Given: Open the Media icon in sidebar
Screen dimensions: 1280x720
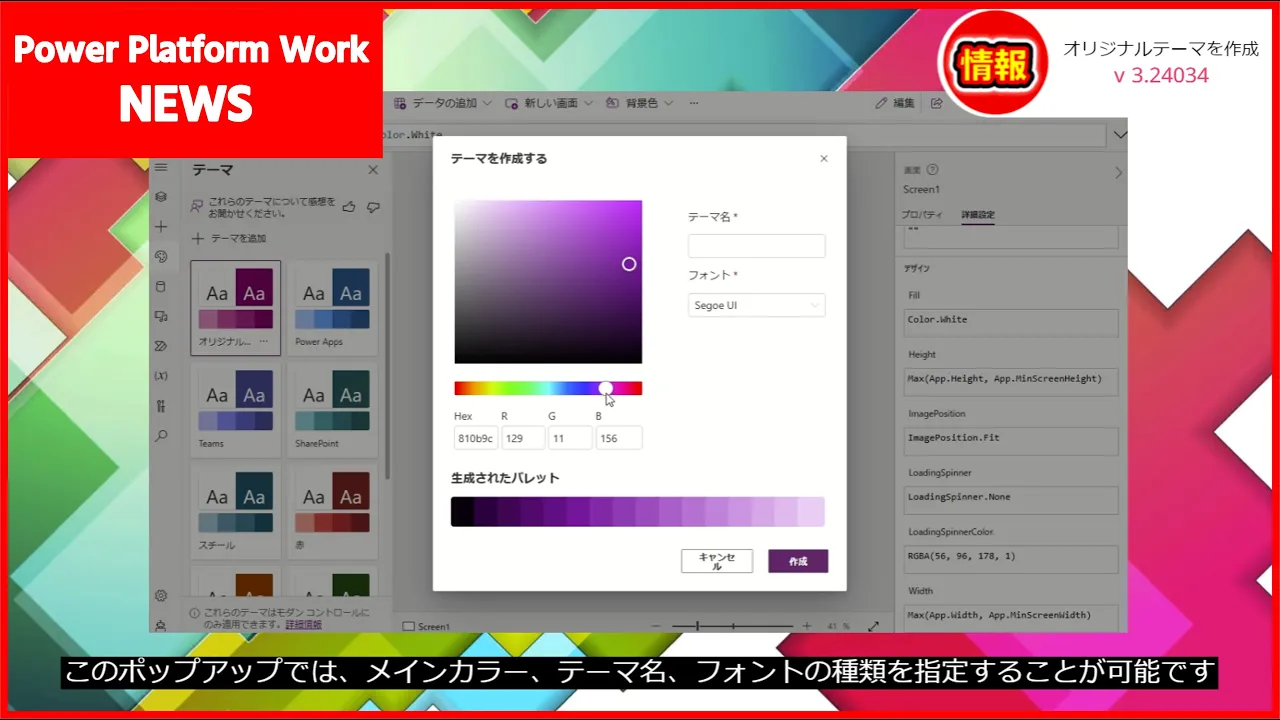Looking at the screenshot, I should tap(161, 316).
